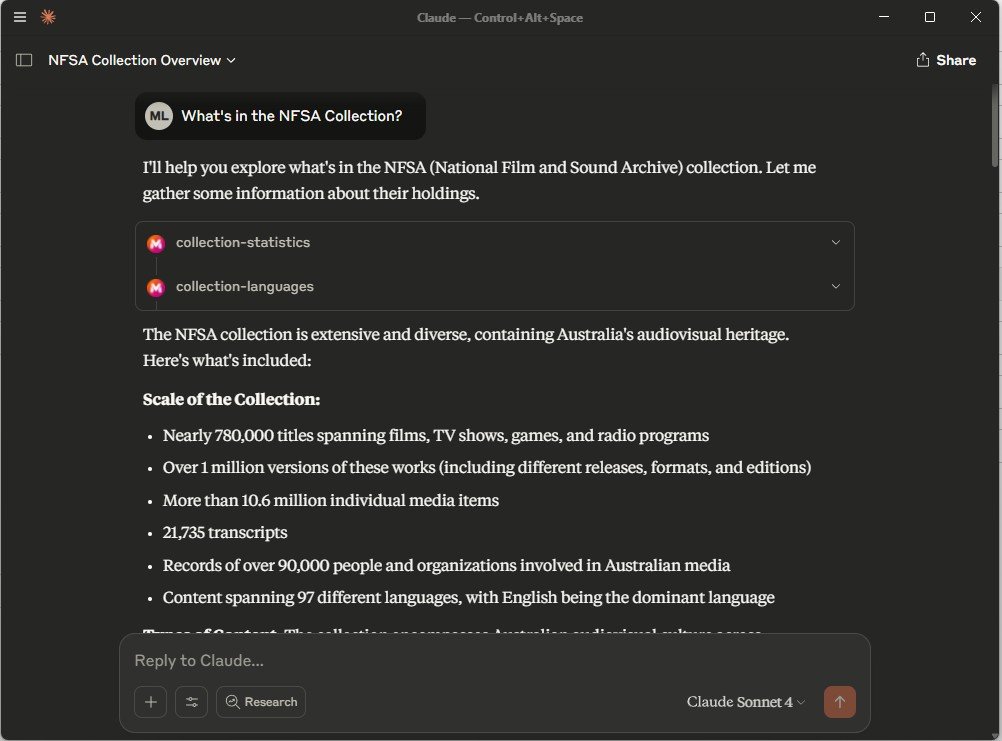Click the Share upload icon
Viewport: 1002px width, 741px height.
(923, 60)
